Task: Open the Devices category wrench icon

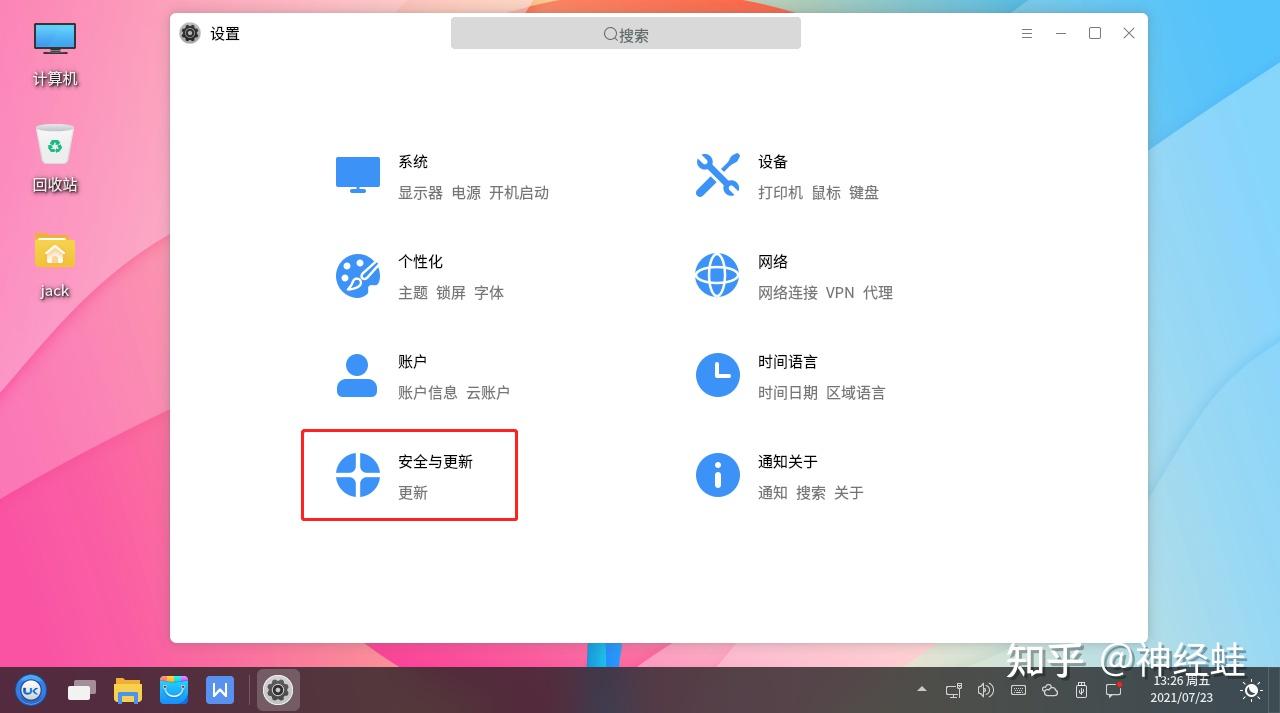Action: pos(717,174)
